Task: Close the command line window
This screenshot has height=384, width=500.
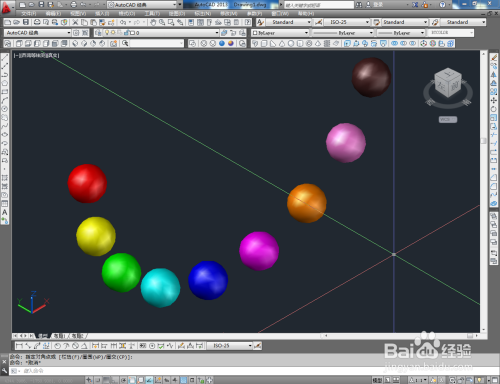Action: point(4,362)
